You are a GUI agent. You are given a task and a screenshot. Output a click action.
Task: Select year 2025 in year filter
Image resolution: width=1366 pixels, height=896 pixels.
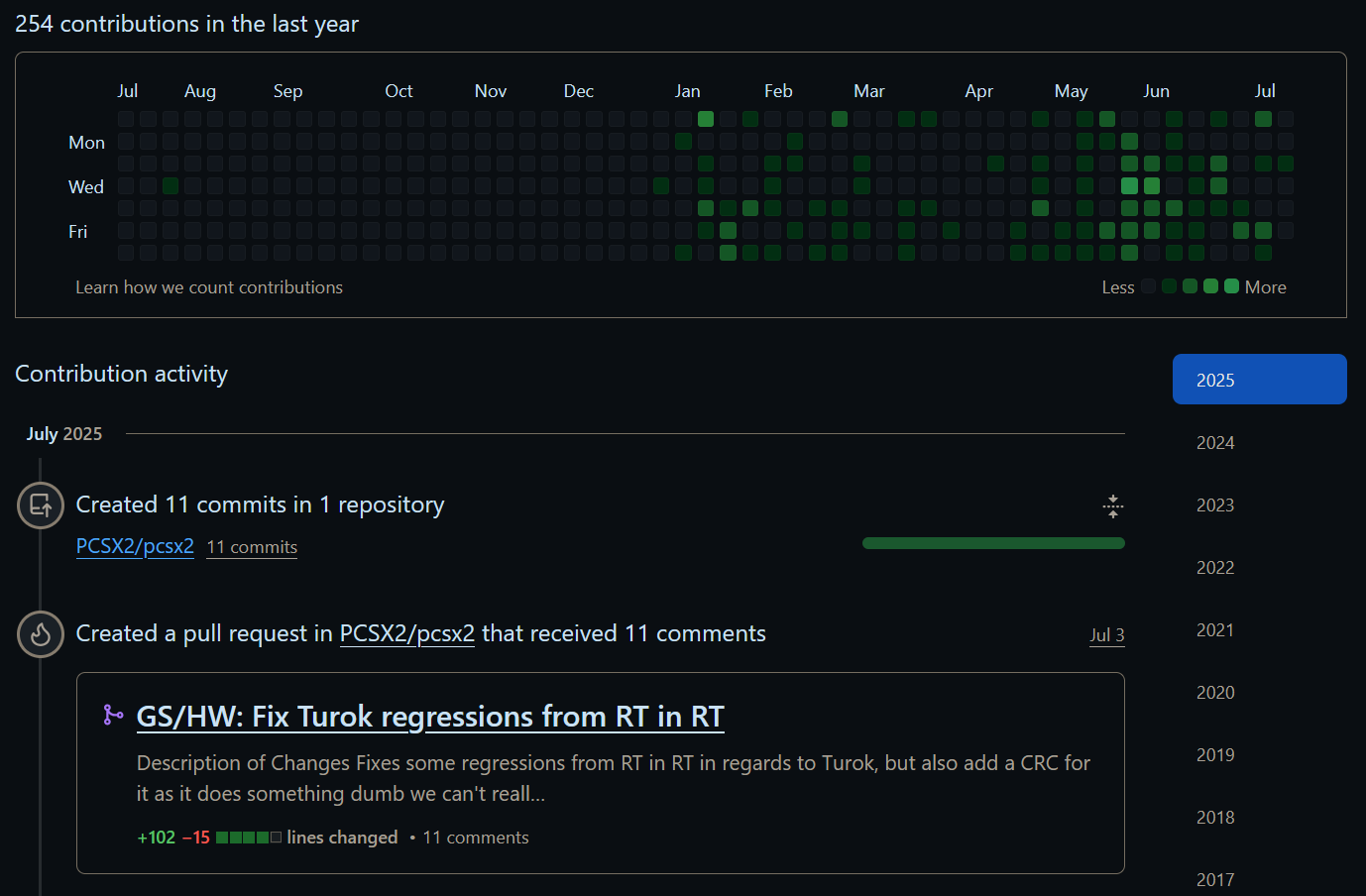point(1259,380)
